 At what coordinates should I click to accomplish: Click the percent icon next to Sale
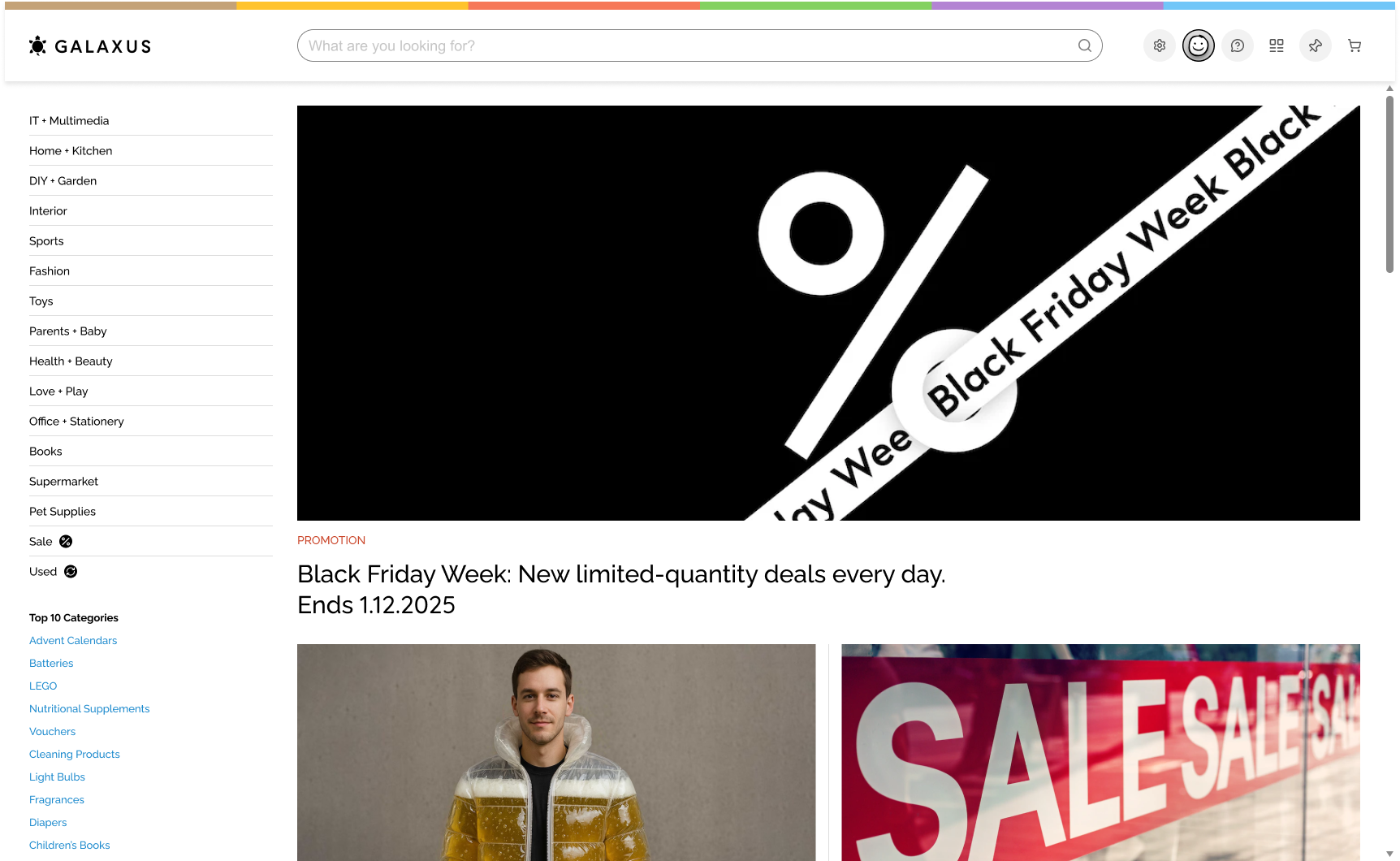[x=66, y=542]
